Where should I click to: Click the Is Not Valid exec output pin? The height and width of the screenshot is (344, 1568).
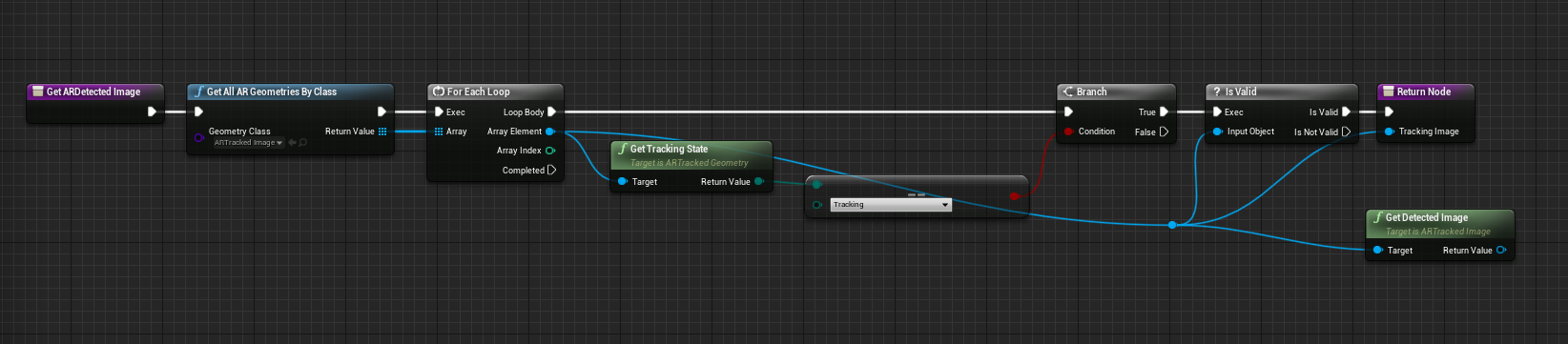[x=1346, y=132]
